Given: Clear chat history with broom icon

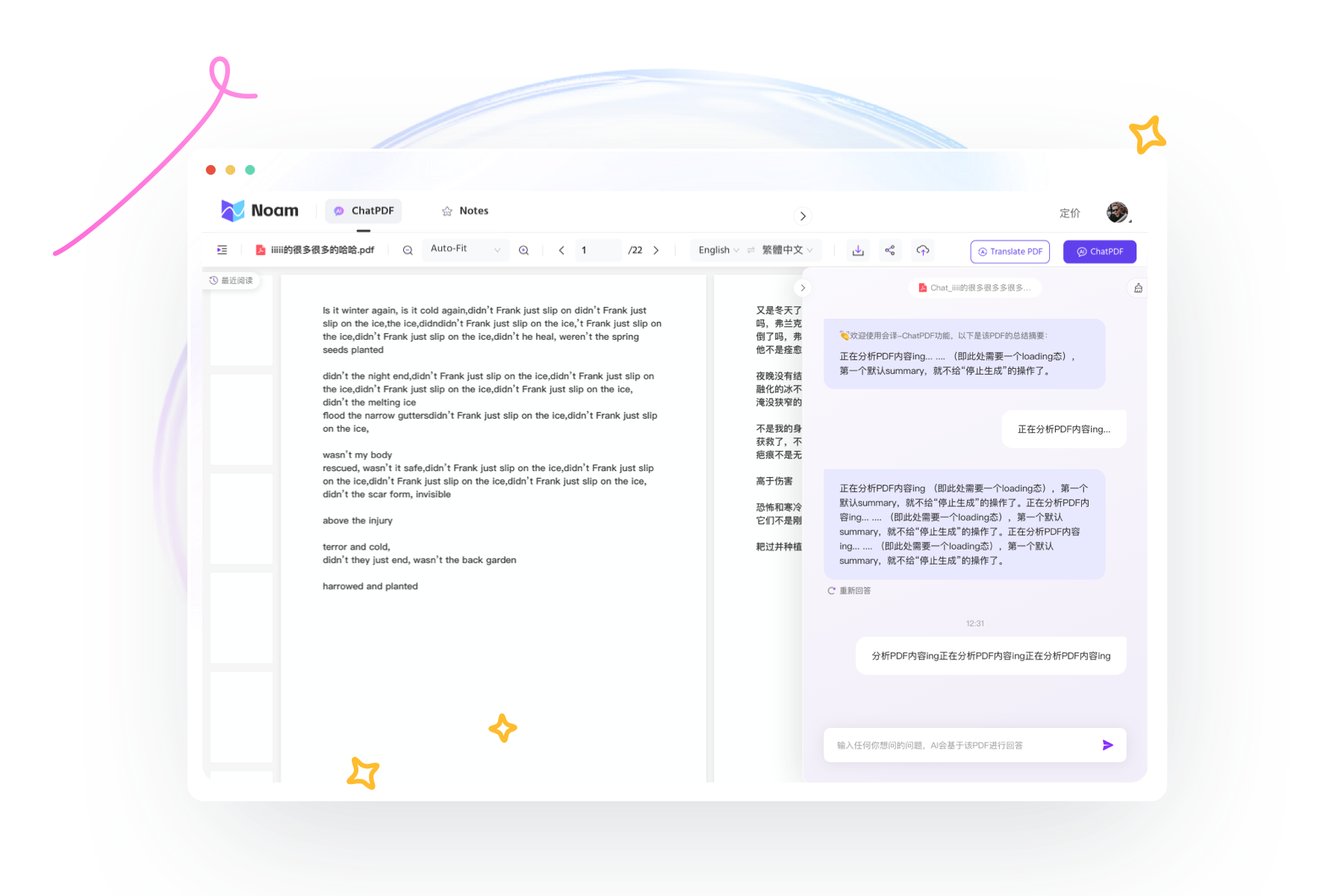Looking at the screenshot, I should point(1136,287).
